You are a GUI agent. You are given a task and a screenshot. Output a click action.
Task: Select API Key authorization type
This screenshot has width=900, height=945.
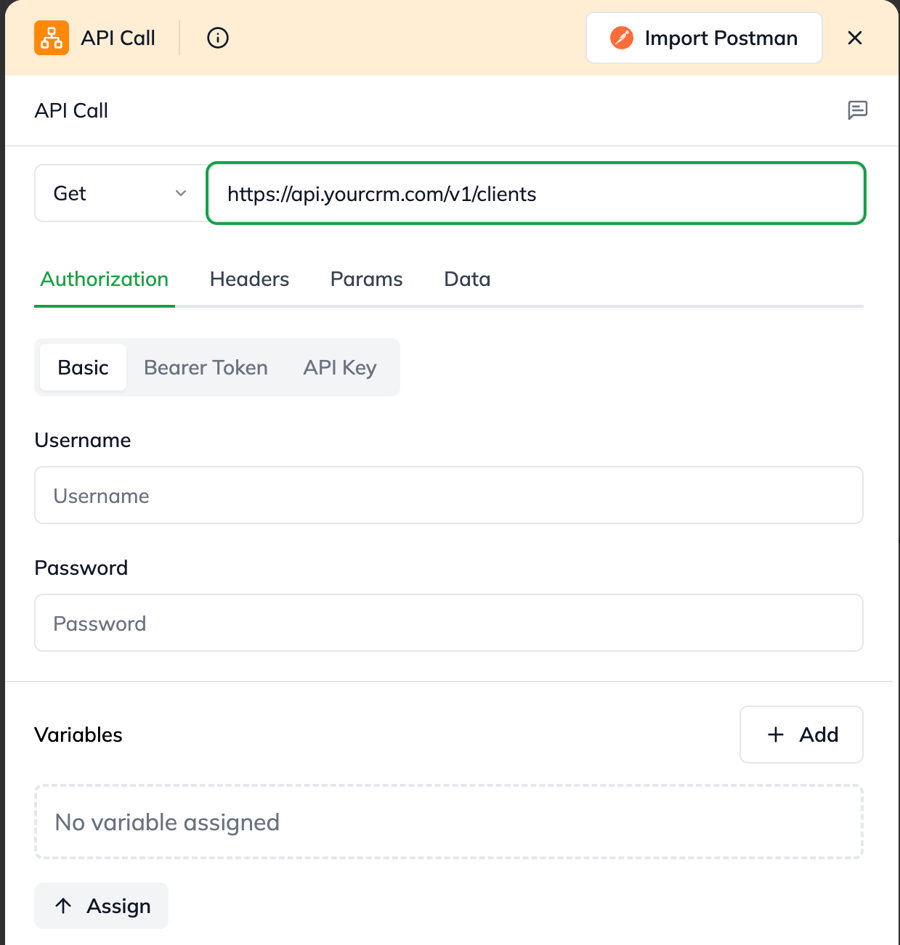[x=340, y=367]
